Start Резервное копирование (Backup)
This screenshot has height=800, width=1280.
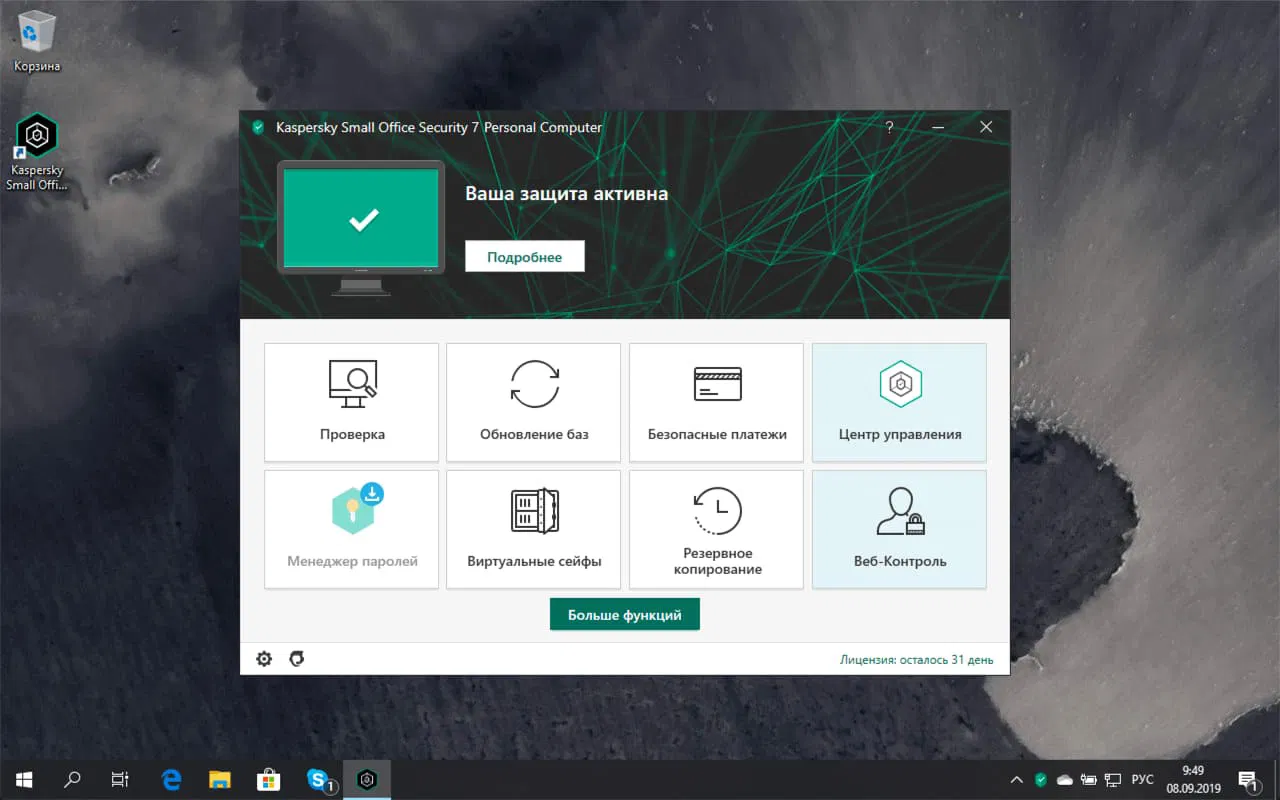coord(716,529)
